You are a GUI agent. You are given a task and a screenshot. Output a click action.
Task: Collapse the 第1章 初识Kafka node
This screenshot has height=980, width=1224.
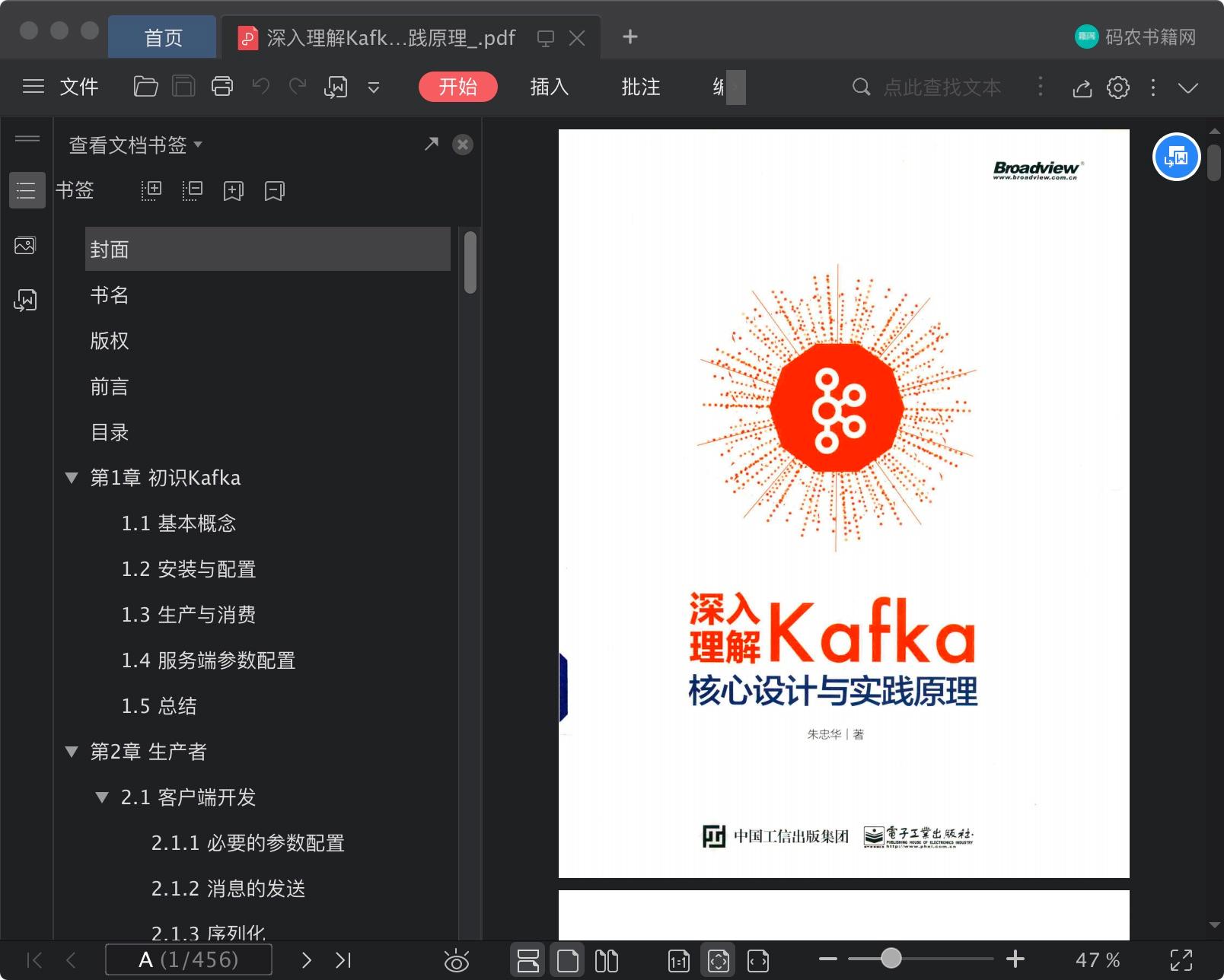[x=72, y=478]
